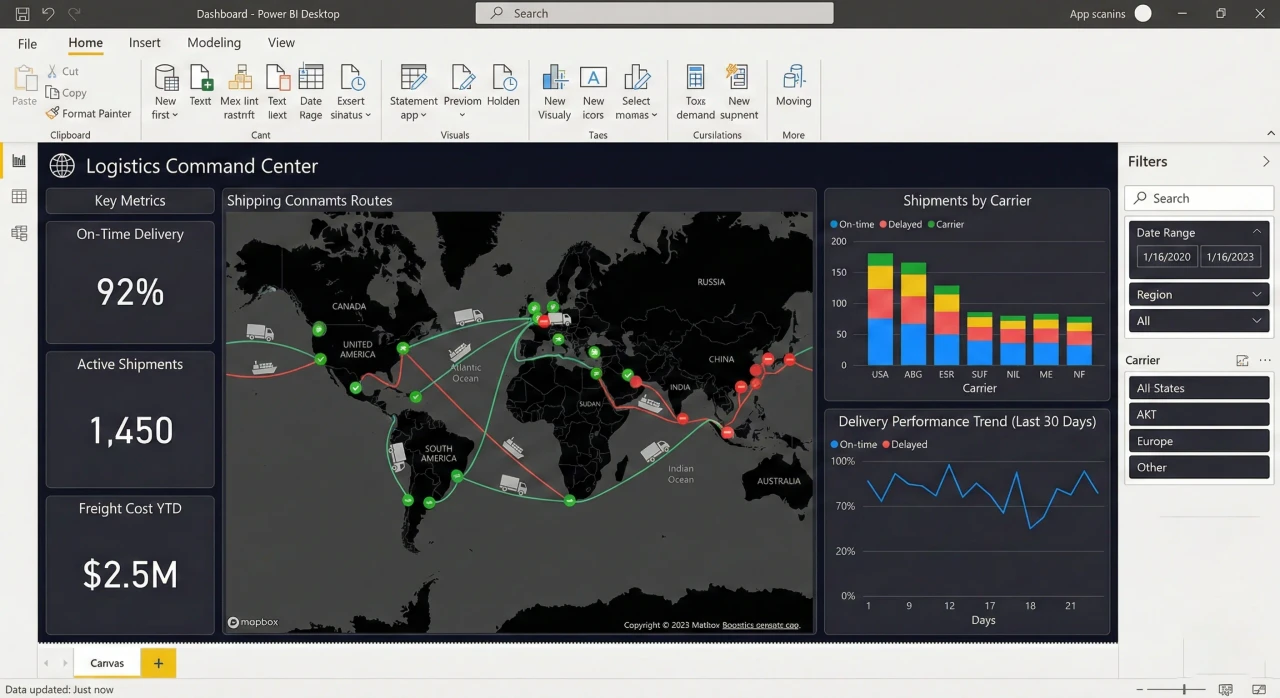Click the Active Shipments 1,450 card
Image resolution: width=1280 pixels, height=698 pixels.
tap(130, 419)
